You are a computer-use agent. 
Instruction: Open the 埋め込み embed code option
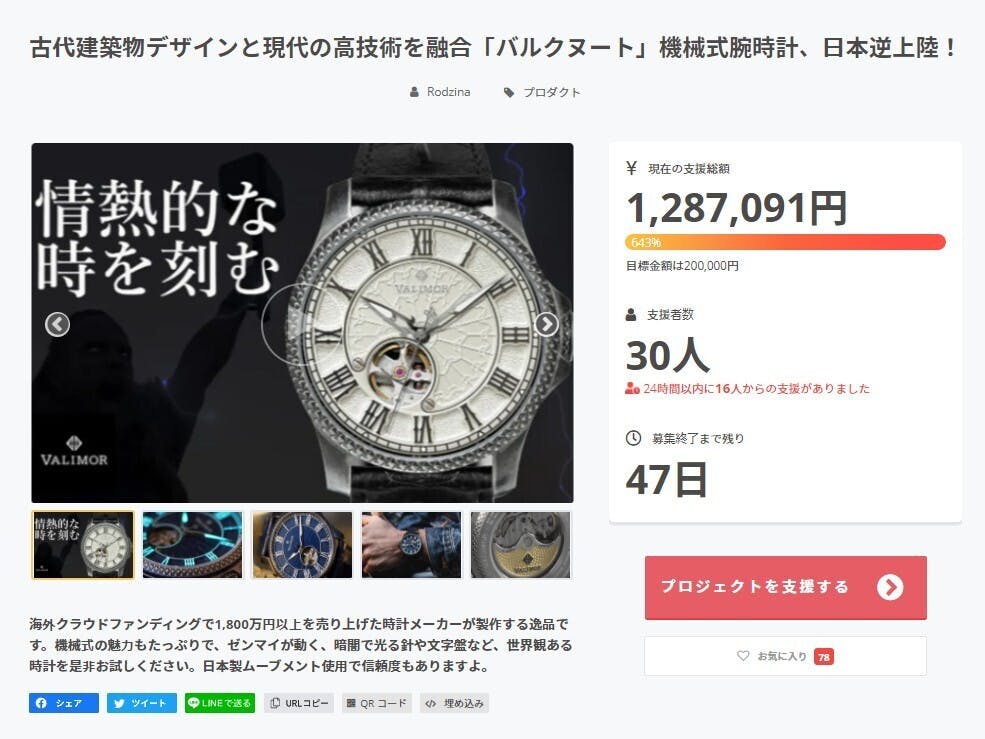point(455,703)
